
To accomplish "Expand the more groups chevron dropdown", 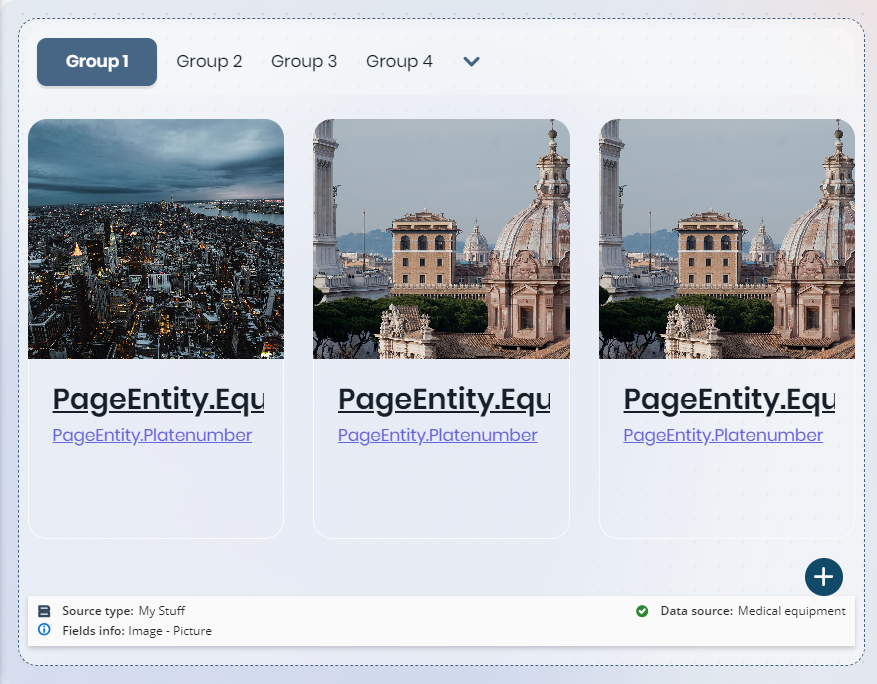I will pyautogui.click(x=471, y=62).
